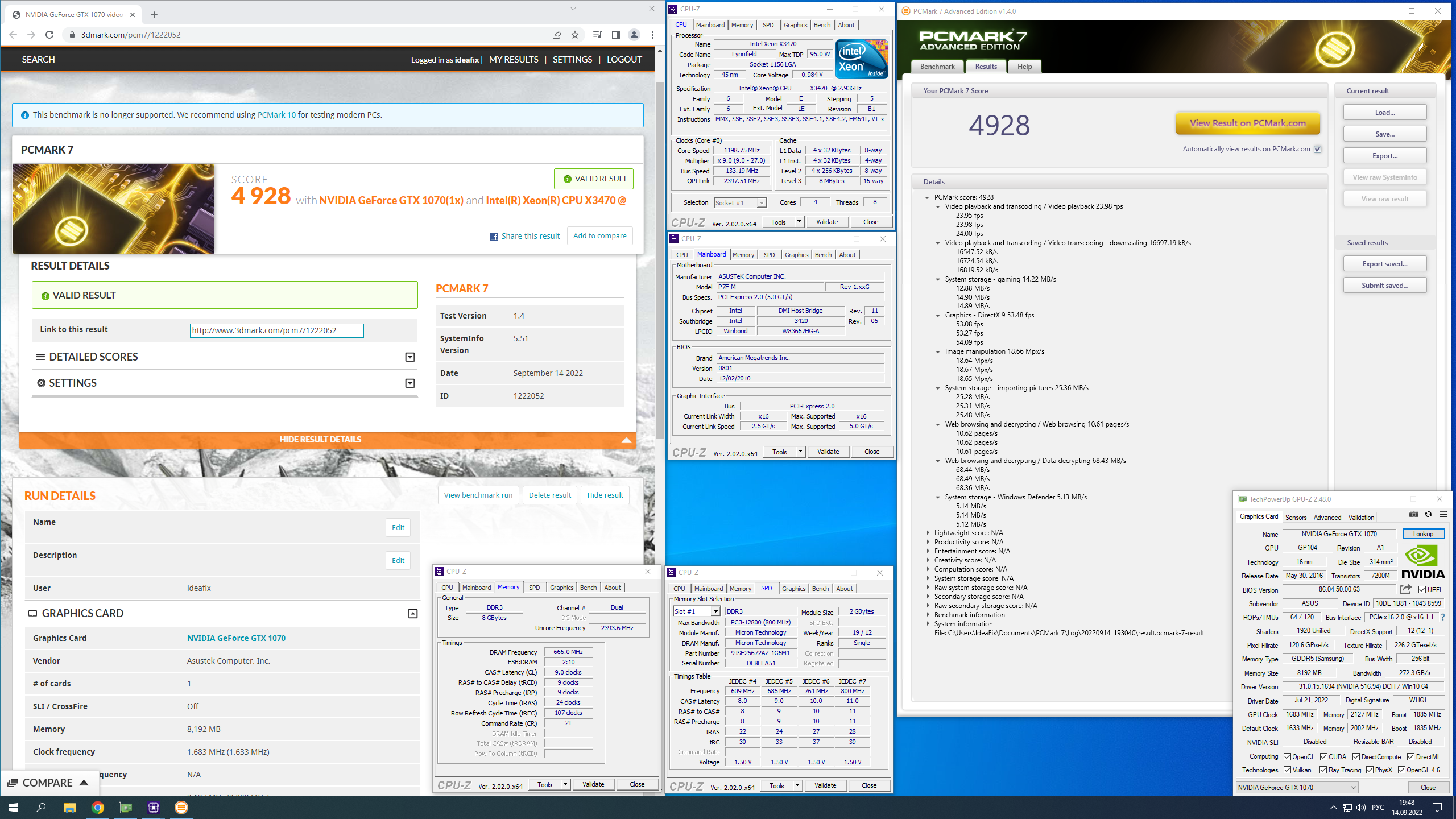This screenshot has width=1456, height=819.
Task: Open the volume control in system tray
Action: coord(1360,808)
